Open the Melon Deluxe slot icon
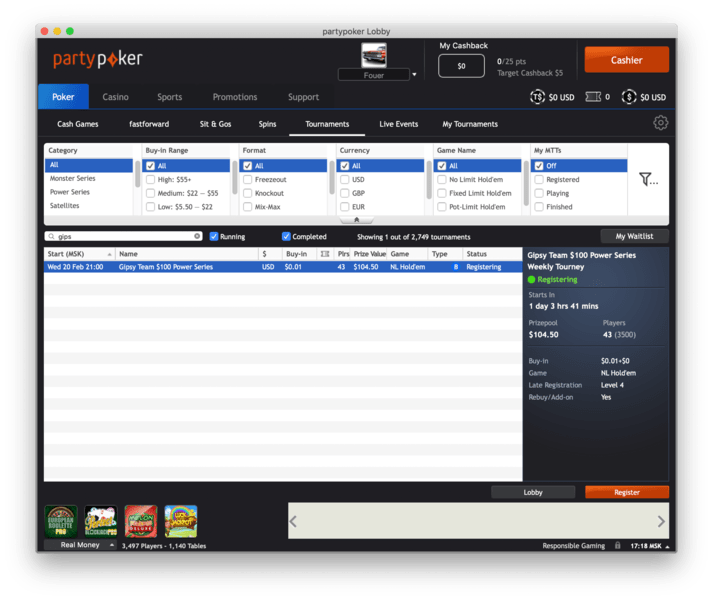Image resolution: width=713 pixels, height=600 pixels. pos(140,521)
